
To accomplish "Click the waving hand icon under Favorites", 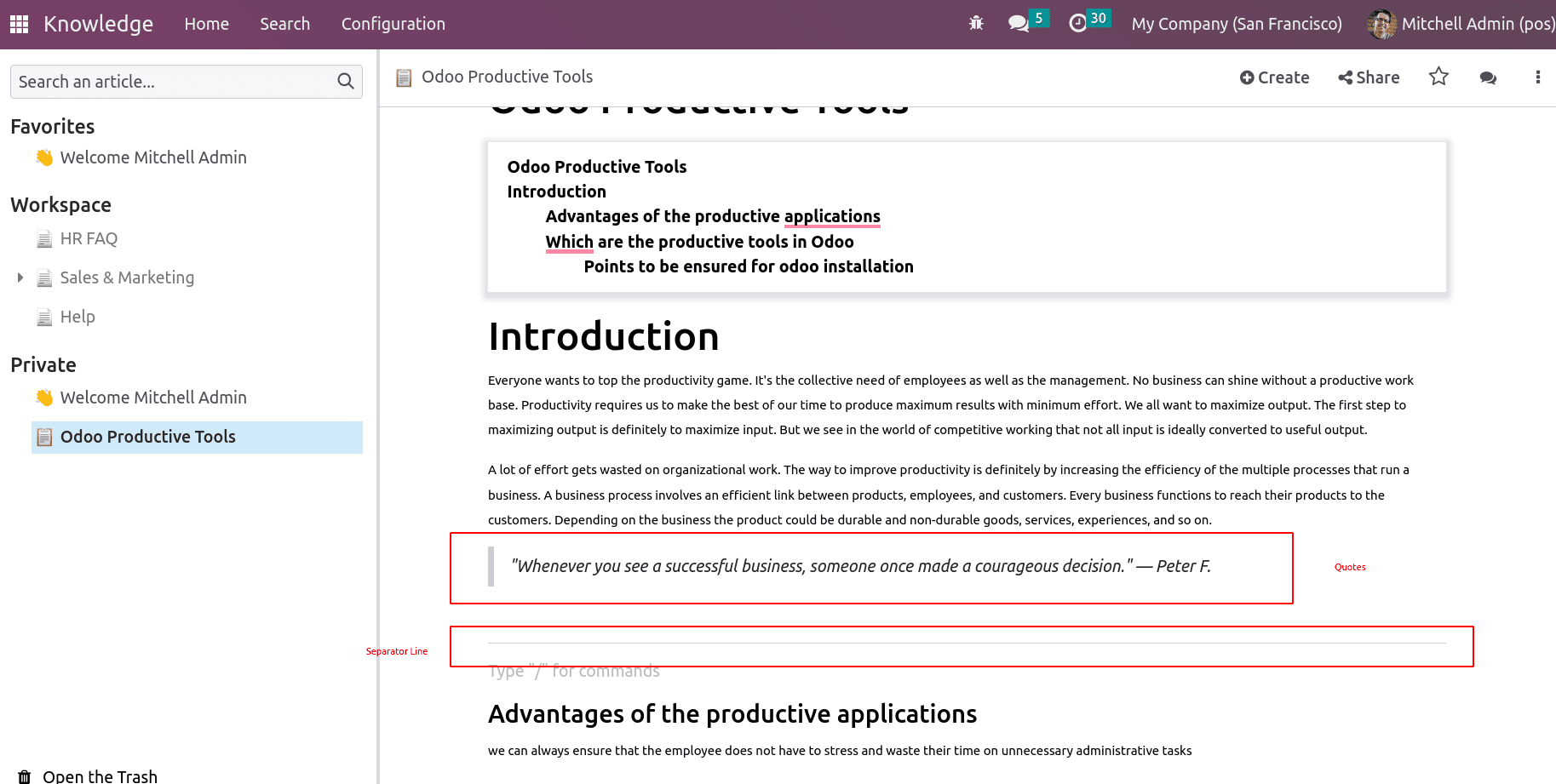I will 44,157.
